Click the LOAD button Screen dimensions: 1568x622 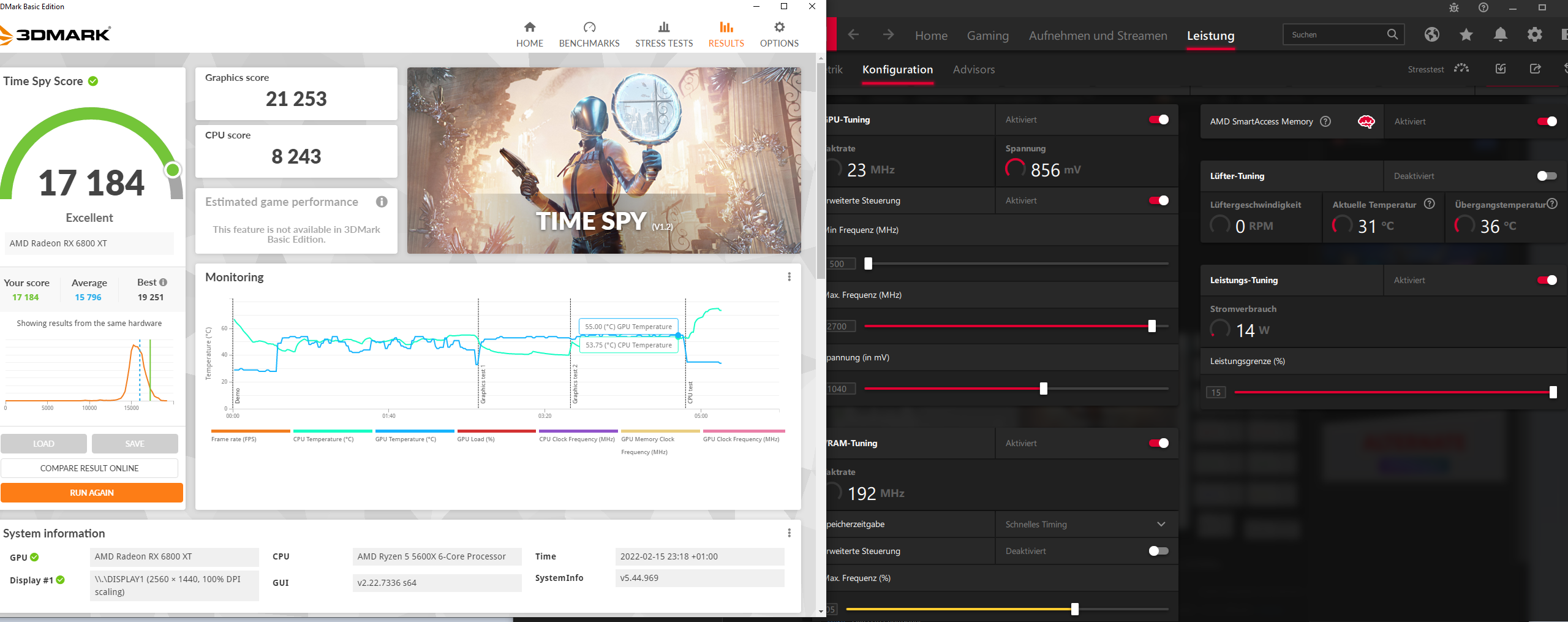43,444
